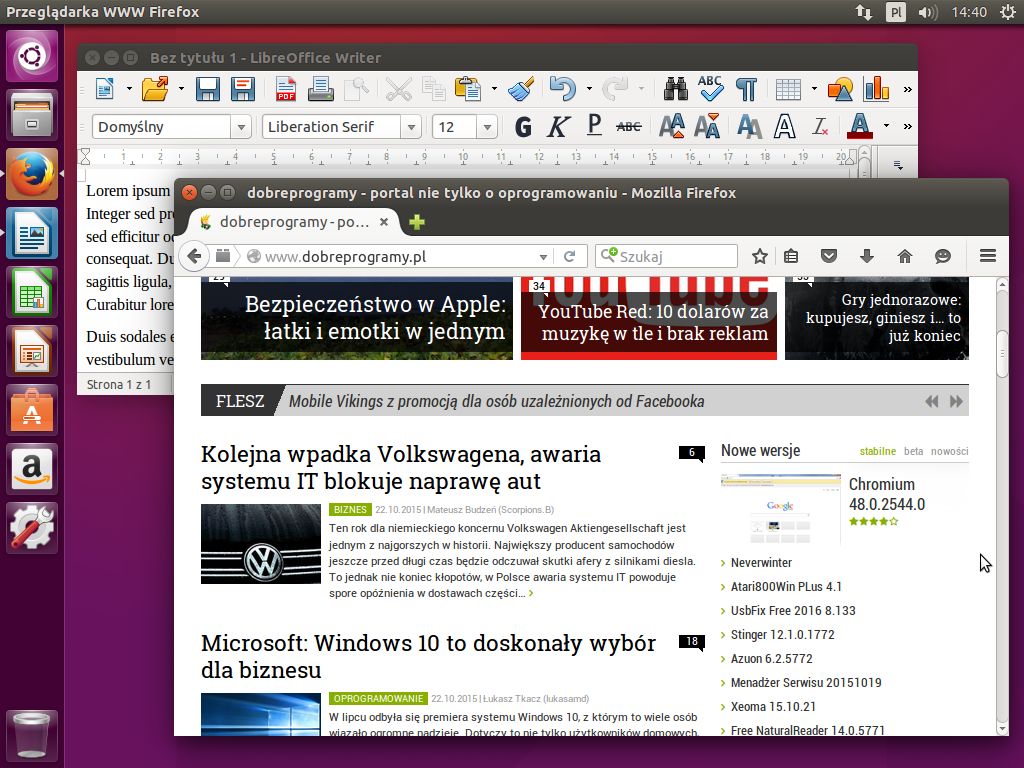1024x768 pixels.
Task: Click the Firefox URL address field
Action: 398,257
